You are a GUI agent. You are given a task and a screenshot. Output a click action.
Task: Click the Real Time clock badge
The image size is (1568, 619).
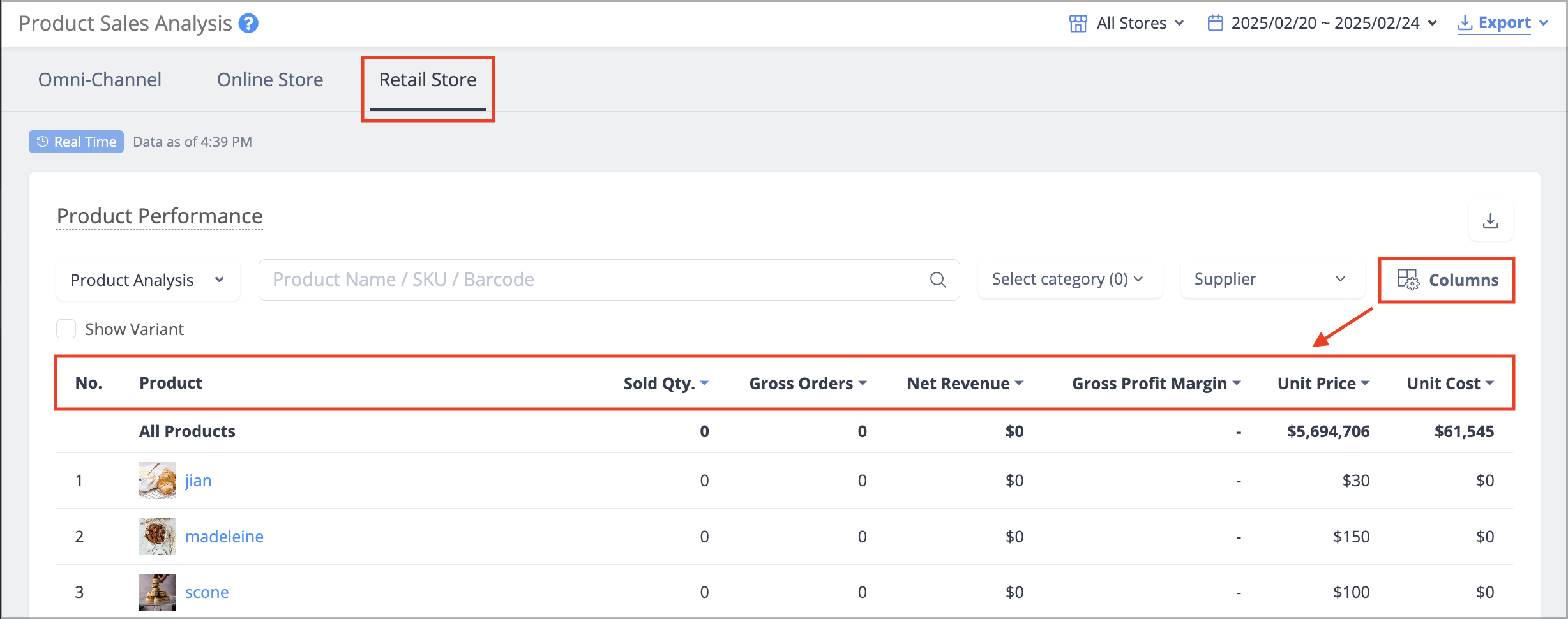pyautogui.click(x=76, y=142)
